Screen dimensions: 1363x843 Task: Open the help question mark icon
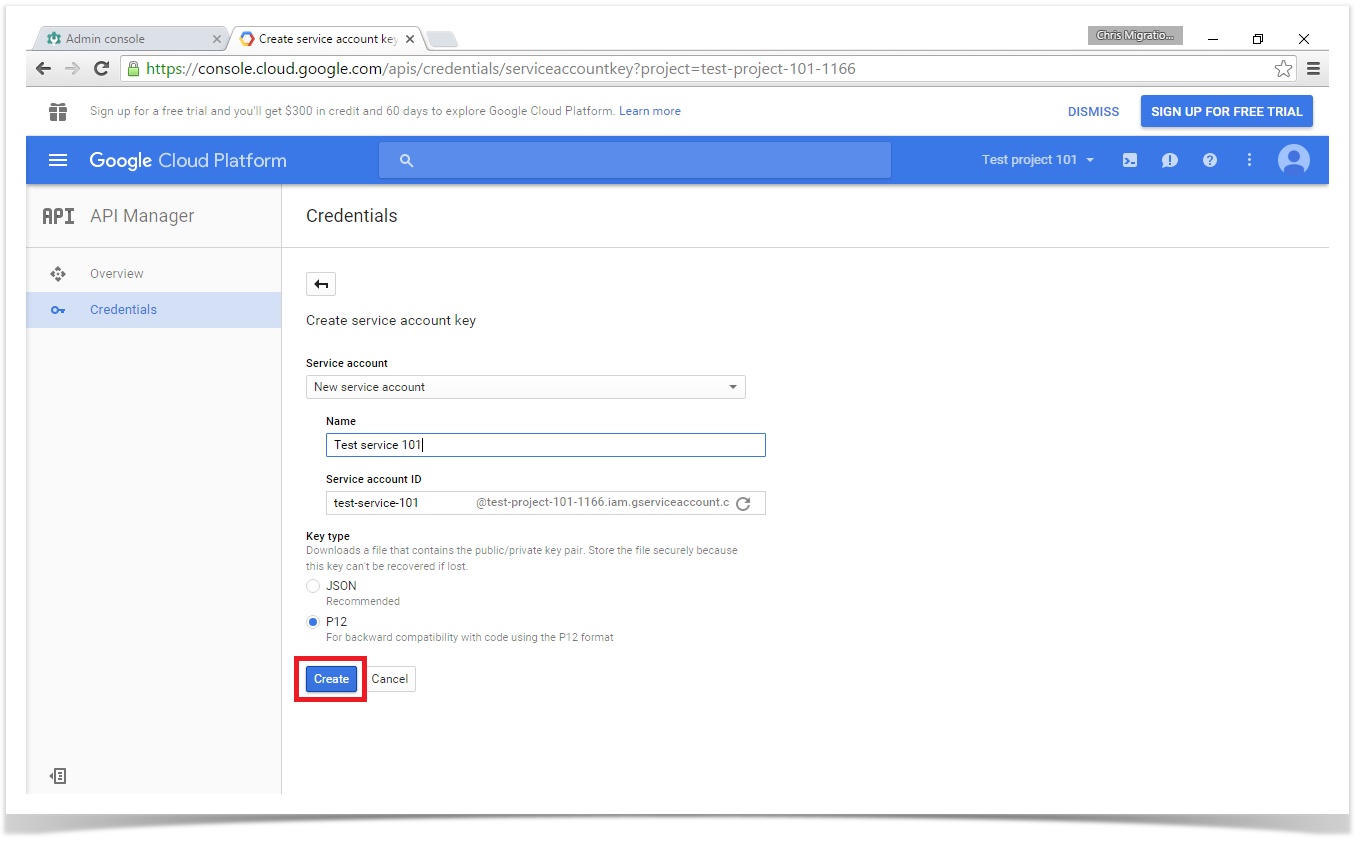[x=1210, y=160]
